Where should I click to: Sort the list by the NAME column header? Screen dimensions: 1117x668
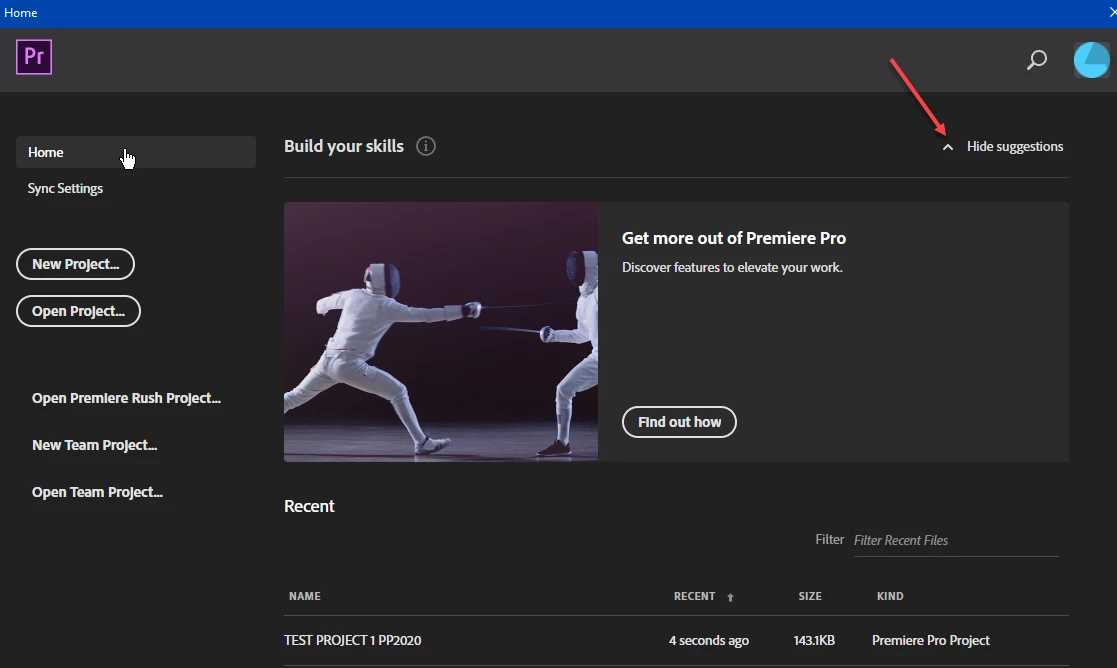(x=305, y=596)
